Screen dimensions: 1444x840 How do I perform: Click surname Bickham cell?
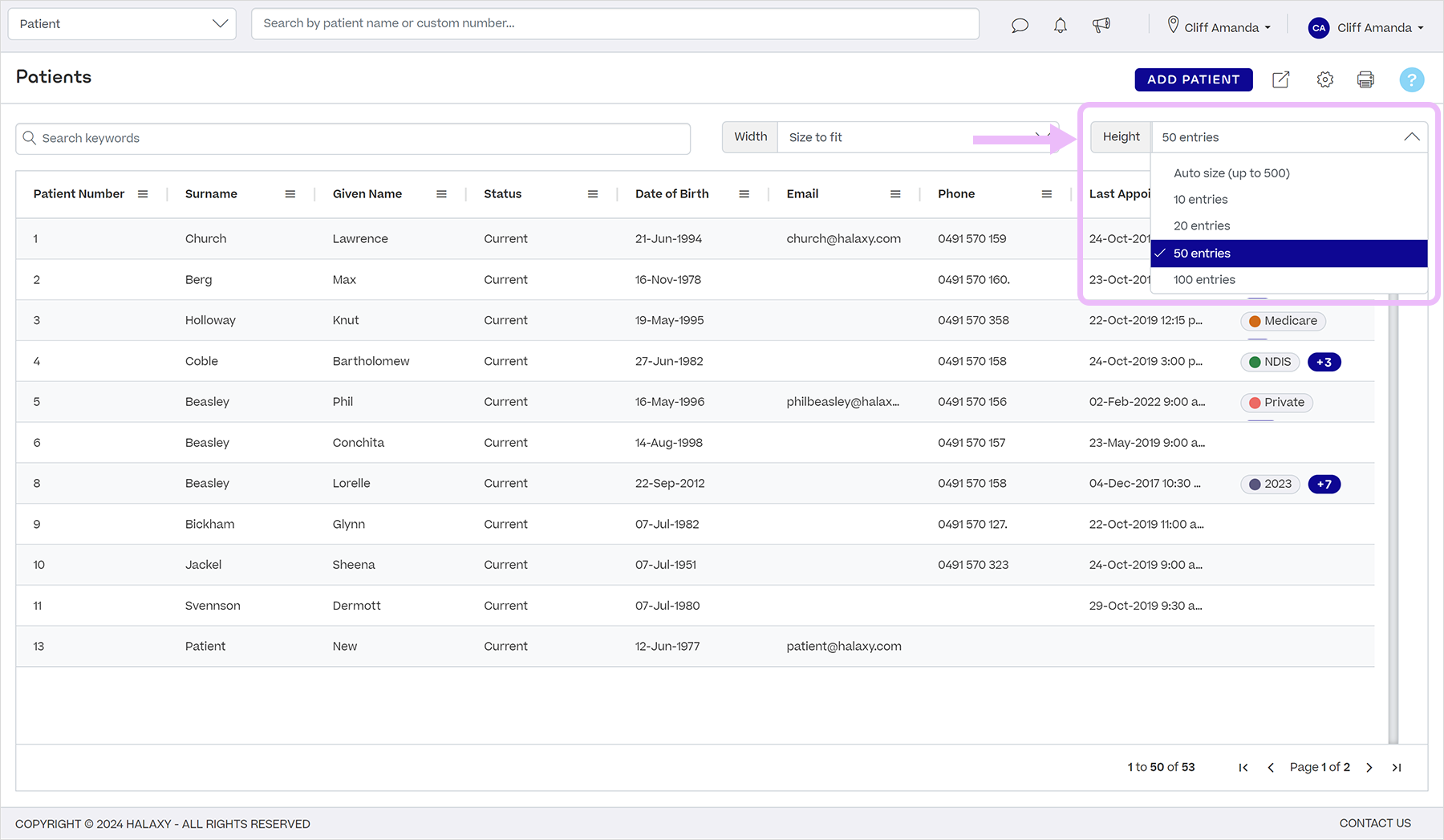point(210,524)
